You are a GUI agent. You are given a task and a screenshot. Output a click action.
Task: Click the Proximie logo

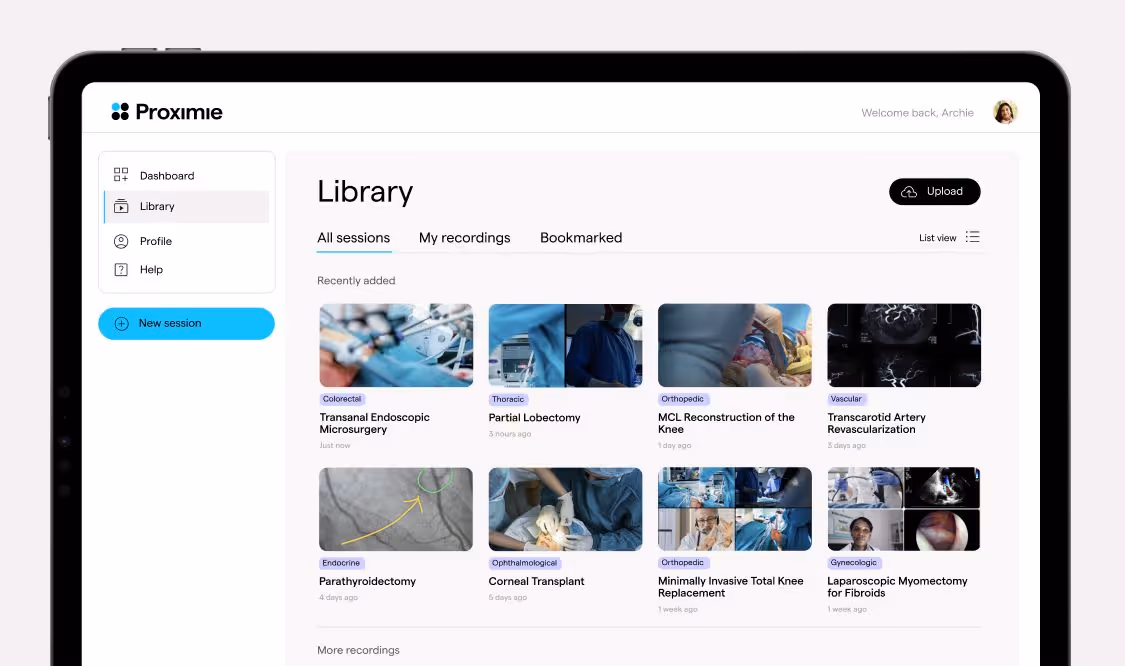pos(167,111)
